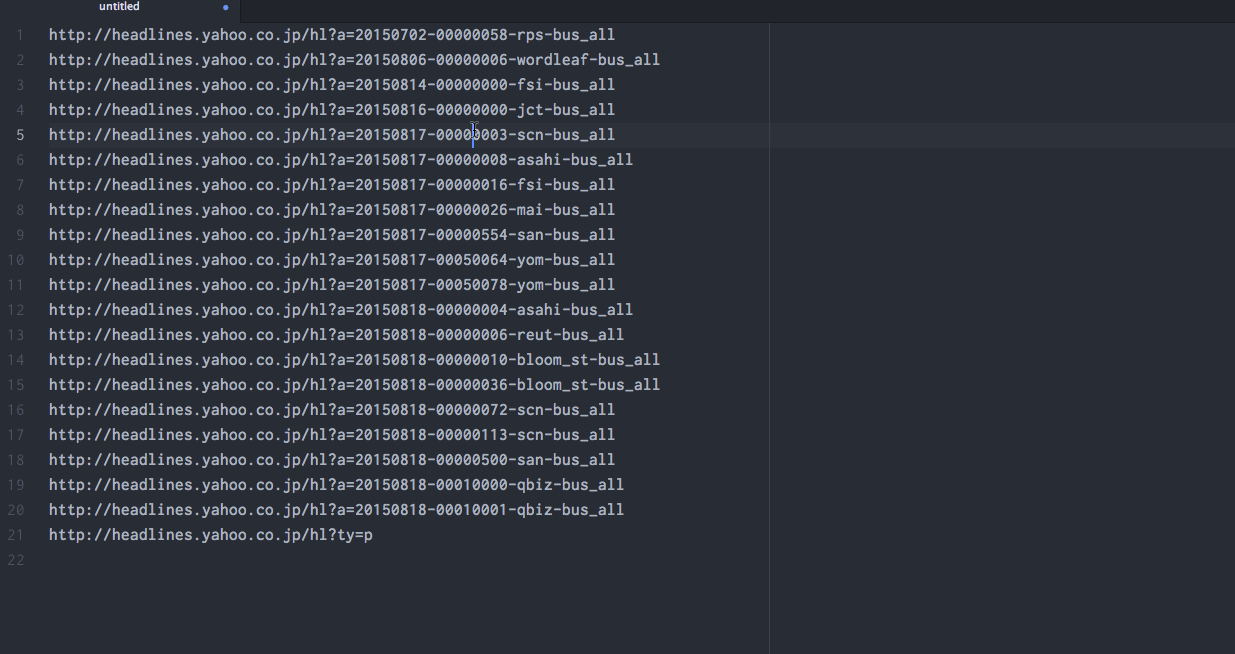Click the URL ending 00000113-scn-bus_all
Viewport: 1235px width, 654px height.
pos(332,435)
